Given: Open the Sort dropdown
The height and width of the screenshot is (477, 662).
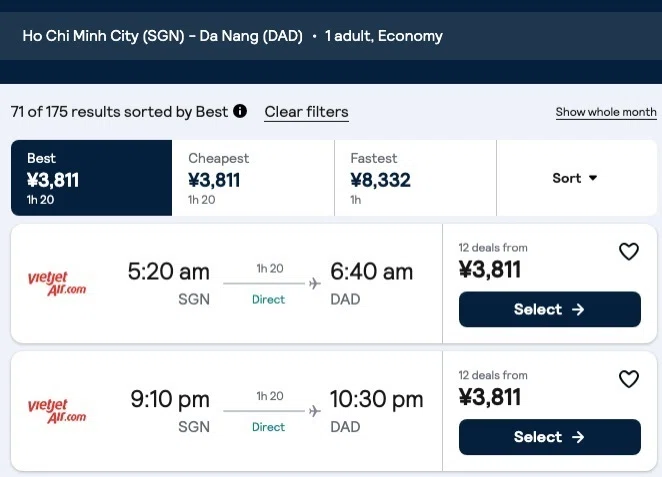Looking at the screenshot, I should pos(576,178).
